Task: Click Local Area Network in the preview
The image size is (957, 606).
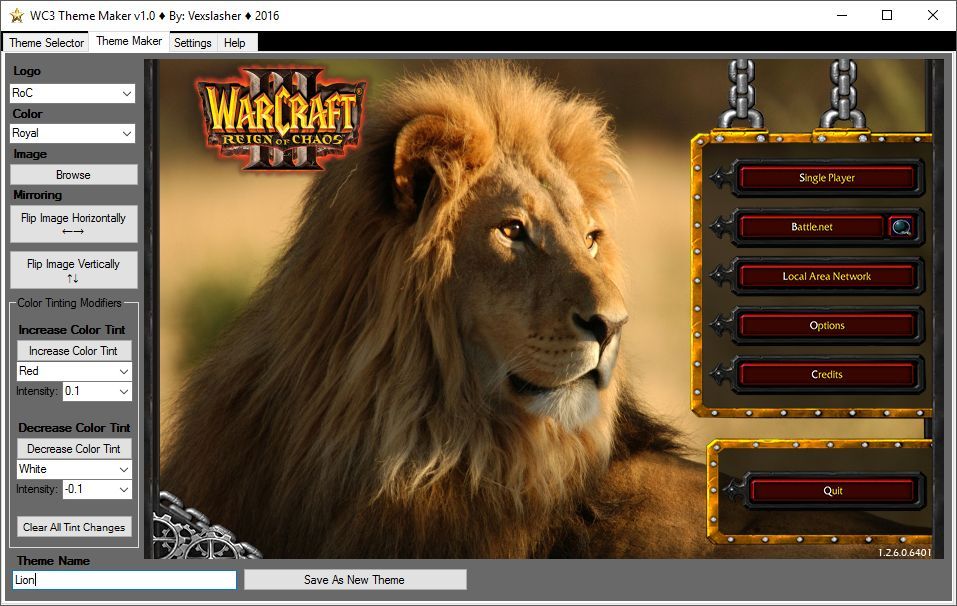Action: (827, 276)
